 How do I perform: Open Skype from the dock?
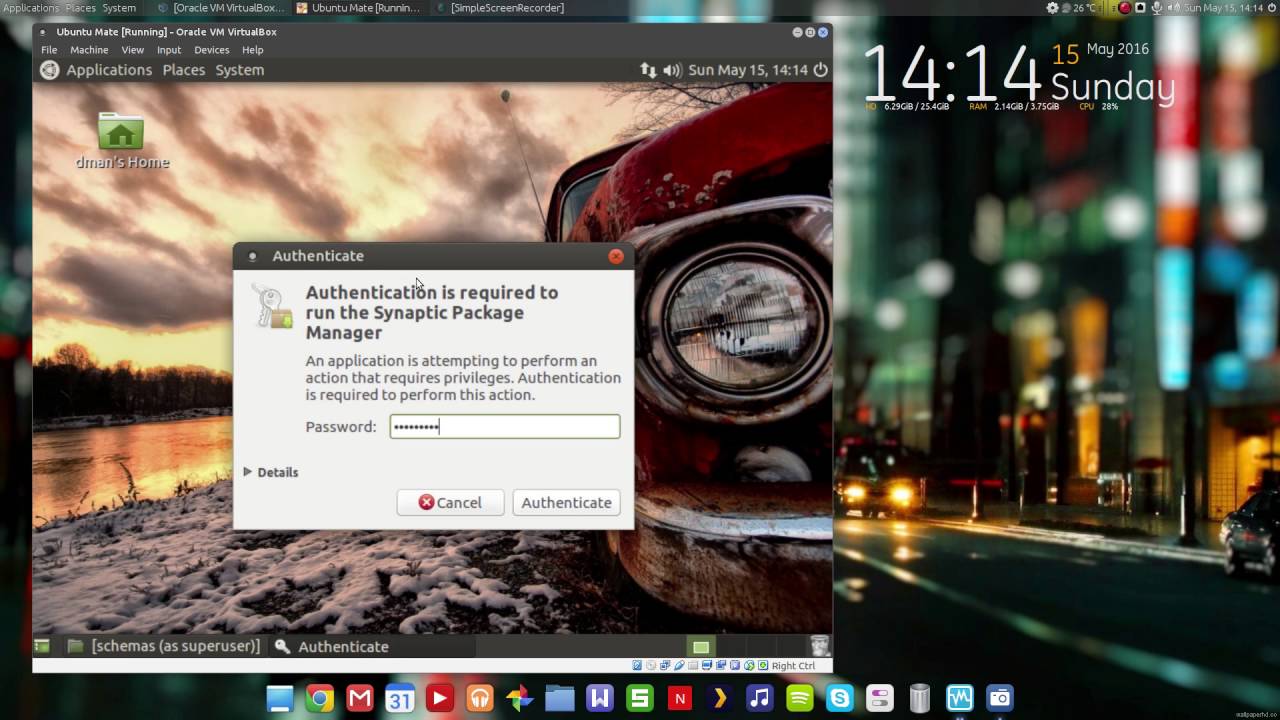coord(840,698)
